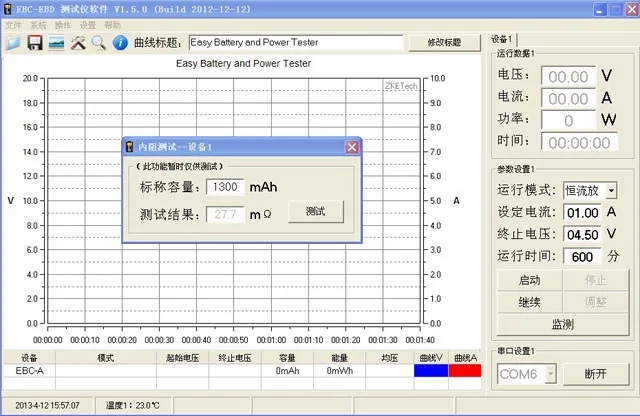
Task: Open the 帮助 menu
Action: click(x=112, y=25)
